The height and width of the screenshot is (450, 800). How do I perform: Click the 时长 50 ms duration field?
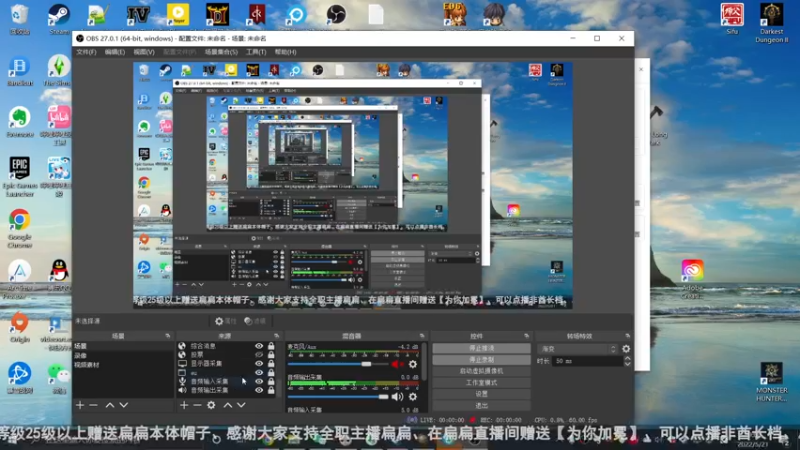pos(588,361)
